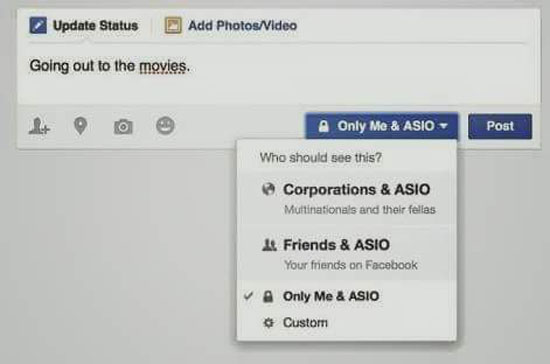
Task: Click the friends icon beside Friends & ASIO
Action: pos(269,245)
